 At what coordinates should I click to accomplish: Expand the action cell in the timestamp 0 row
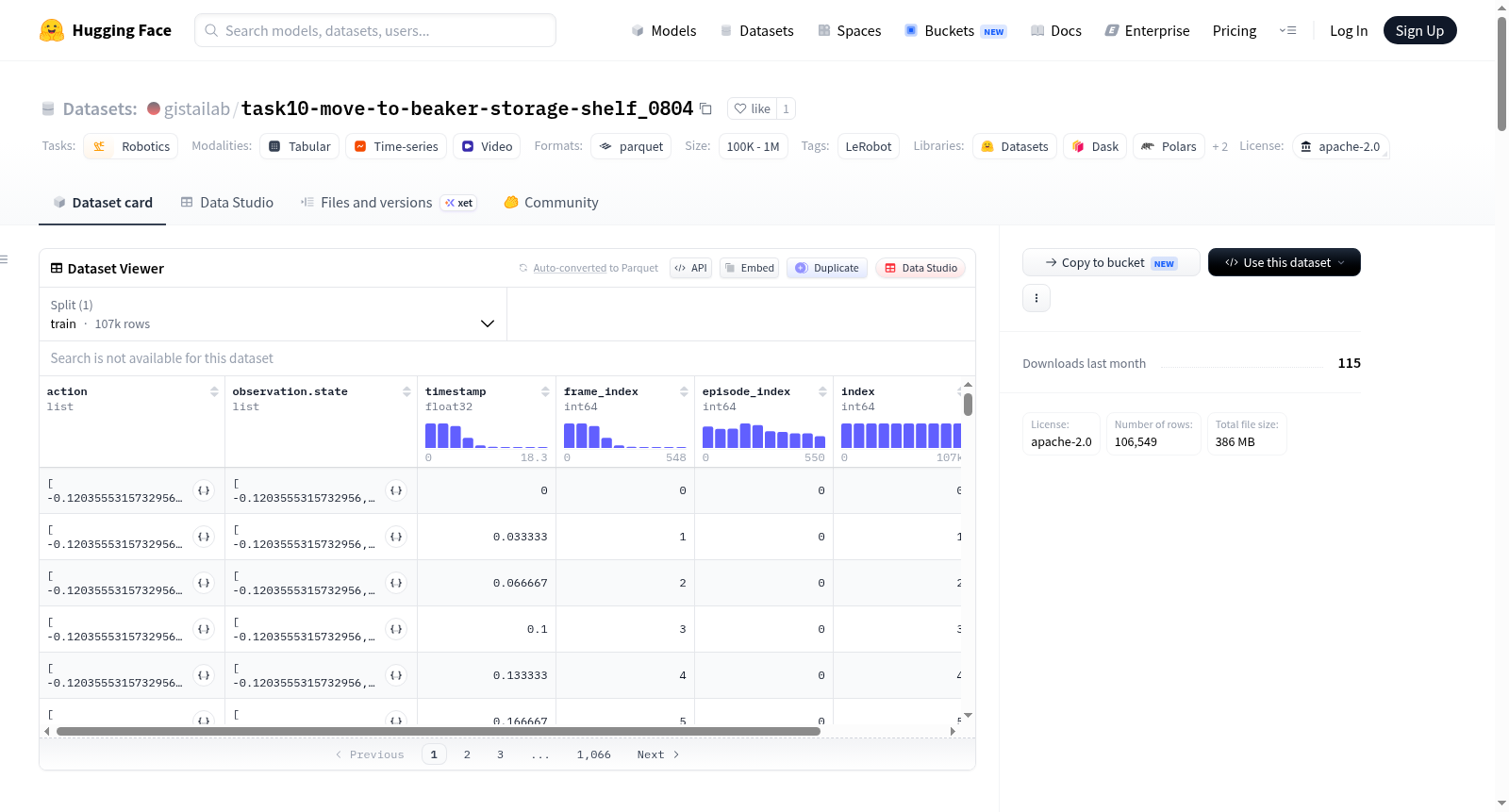tap(204, 490)
